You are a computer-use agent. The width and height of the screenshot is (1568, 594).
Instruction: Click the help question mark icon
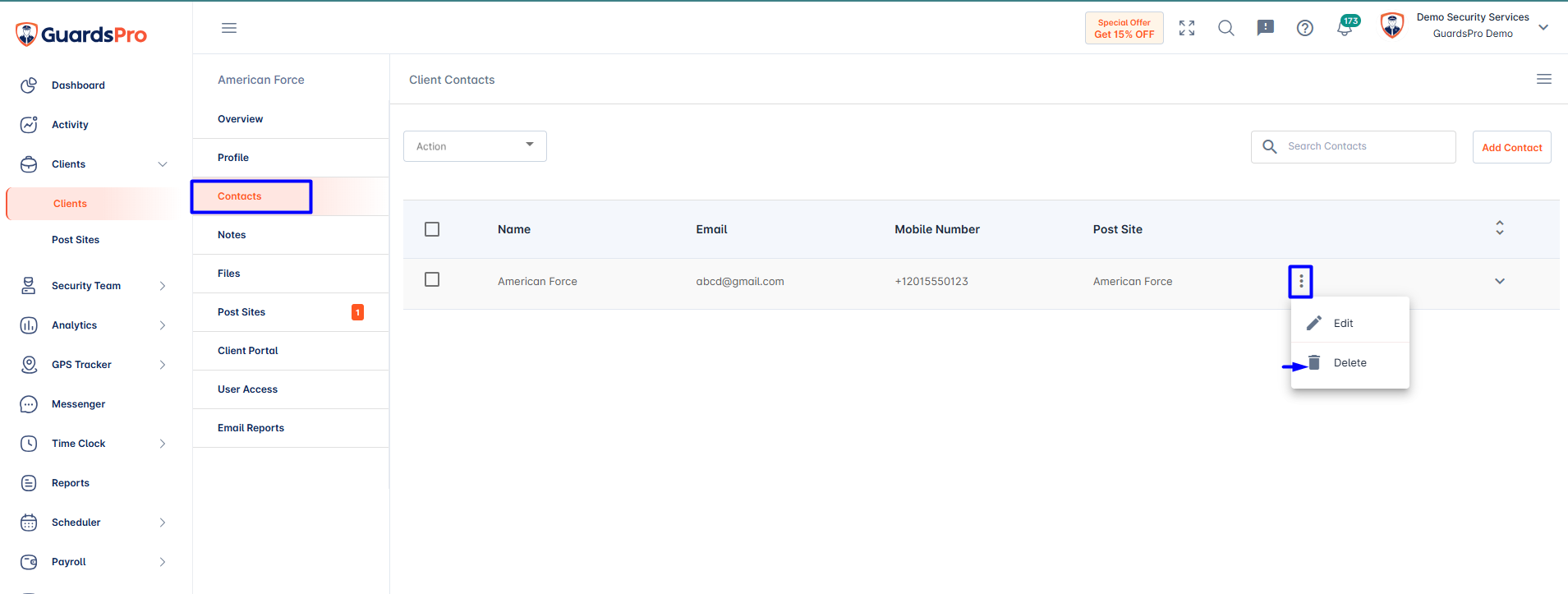click(x=1305, y=28)
